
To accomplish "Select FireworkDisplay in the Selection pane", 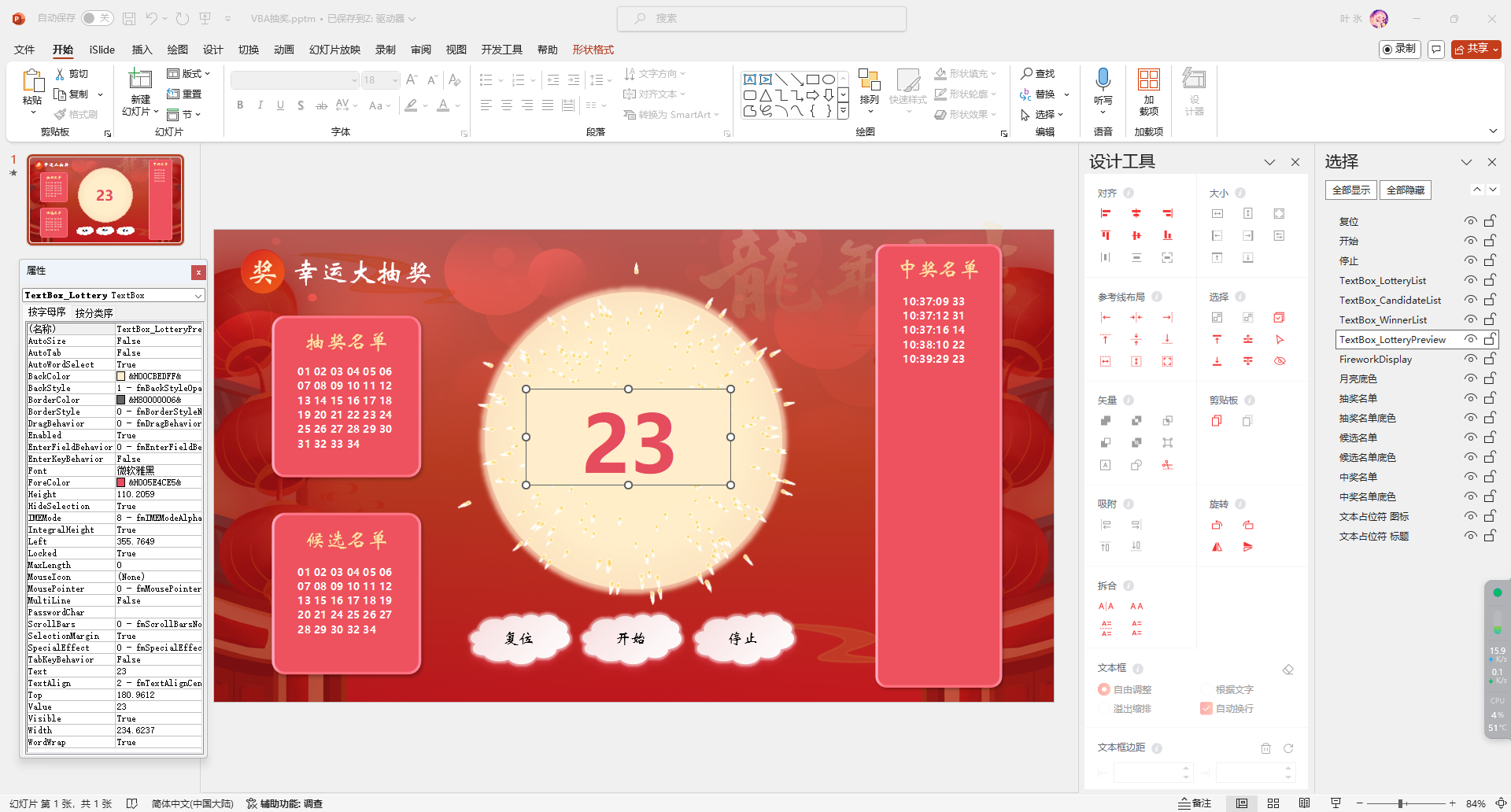I will point(1376,360).
